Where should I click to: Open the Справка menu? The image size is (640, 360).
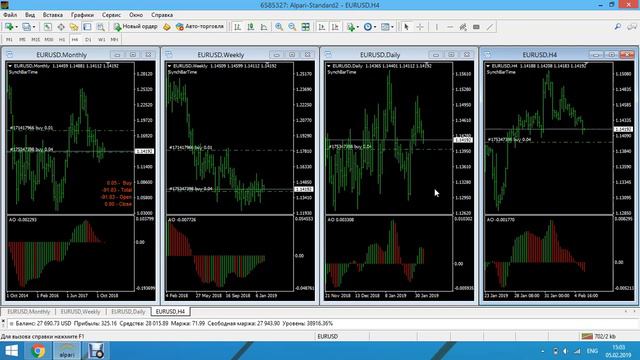pyautogui.click(x=162, y=15)
